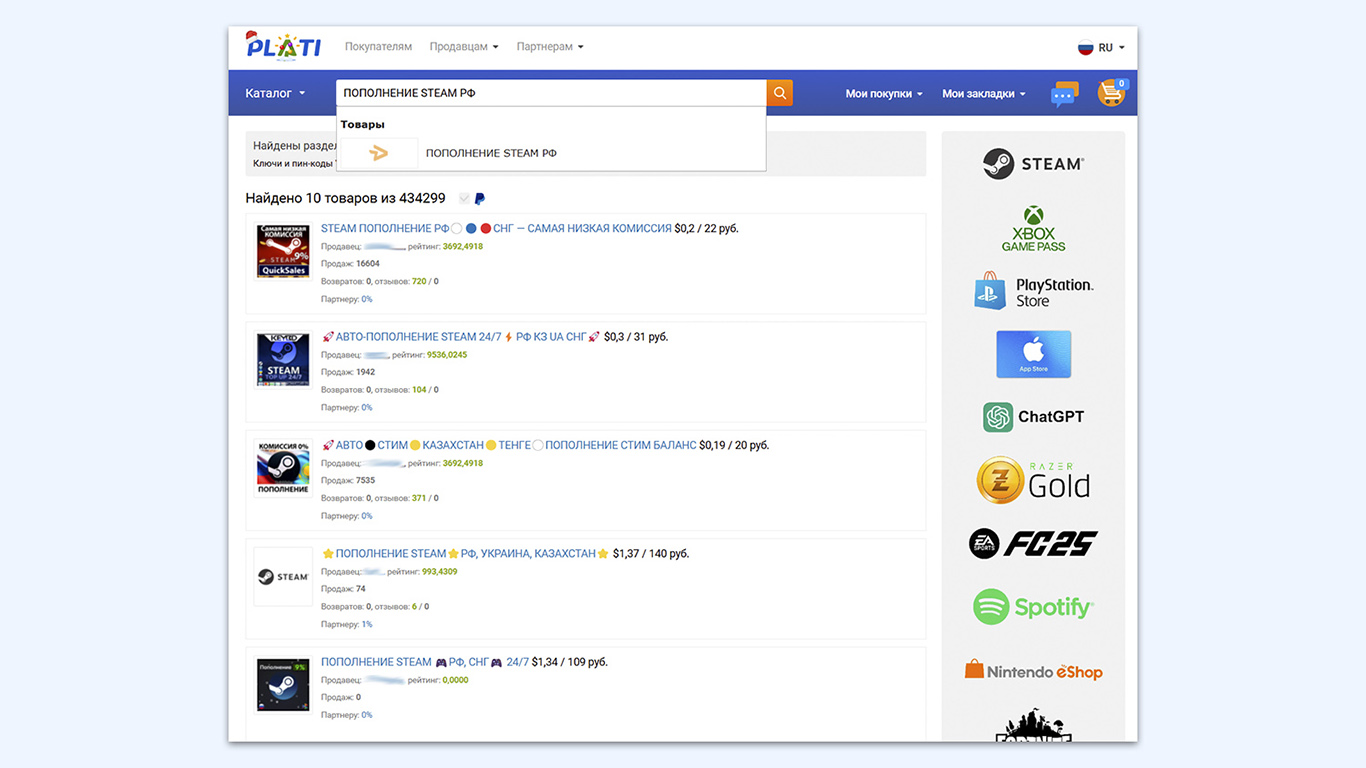Open the Мои покупки dropdown
Image resolution: width=1366 pixels, height=768 pixels.
click(884, 94)
